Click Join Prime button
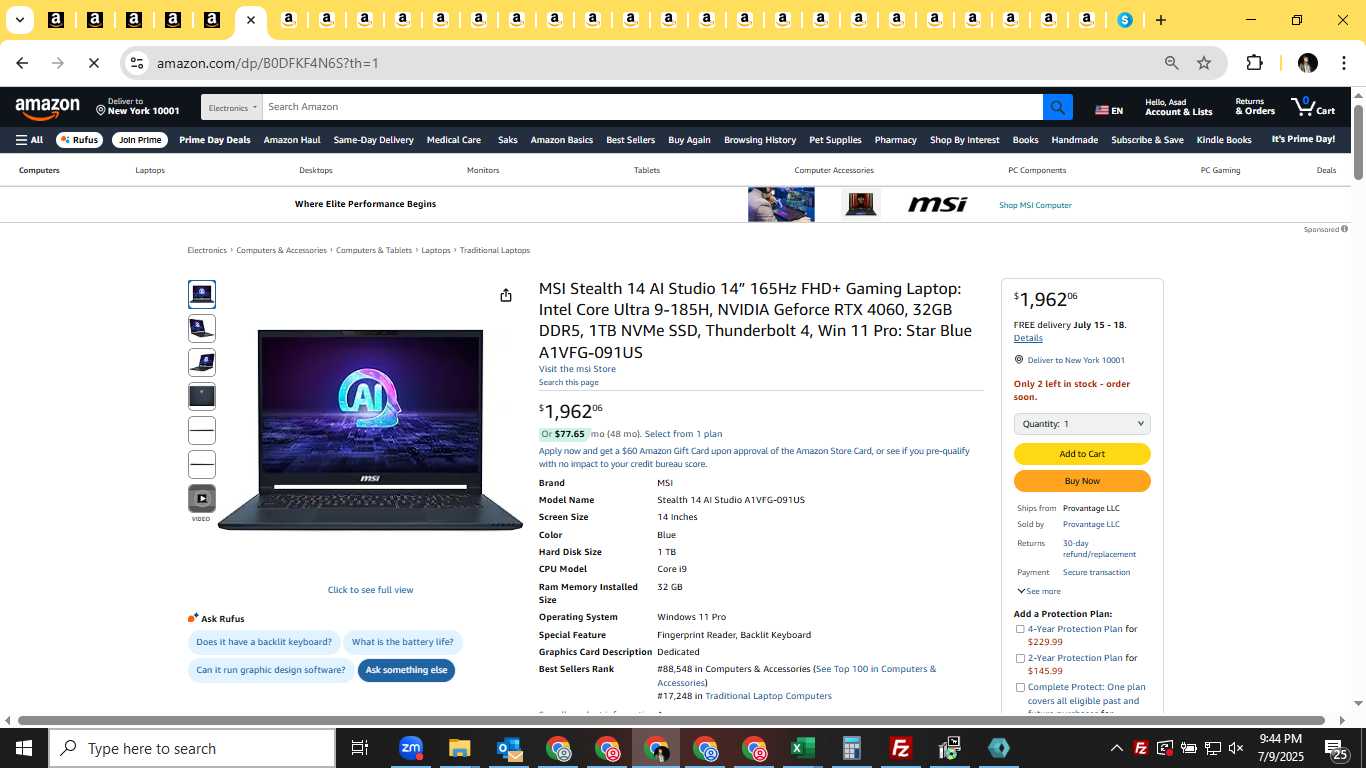The image size is (1366, 768). [140, 140]
